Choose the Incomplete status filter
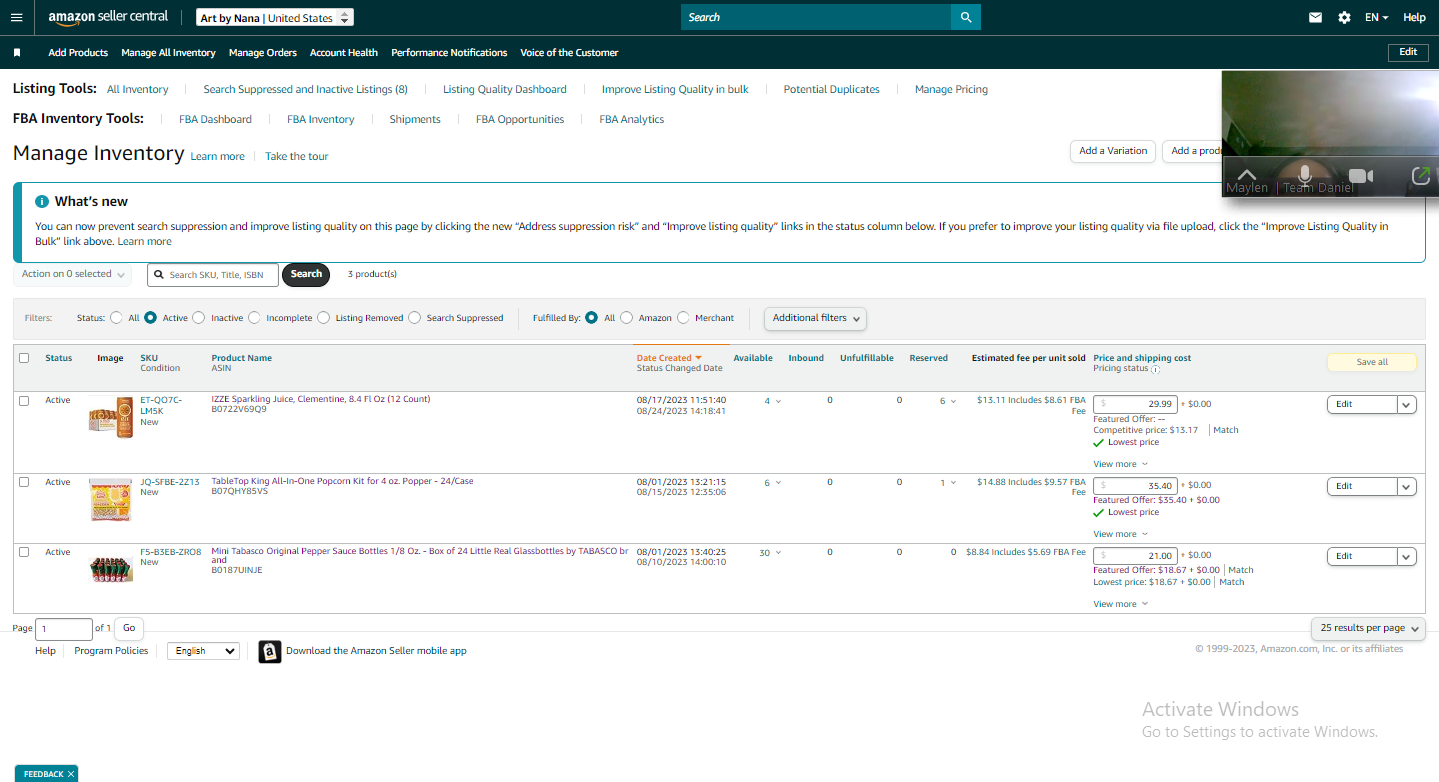The image size is (1439, 782). pyautogui.click(x=254, y=318)
